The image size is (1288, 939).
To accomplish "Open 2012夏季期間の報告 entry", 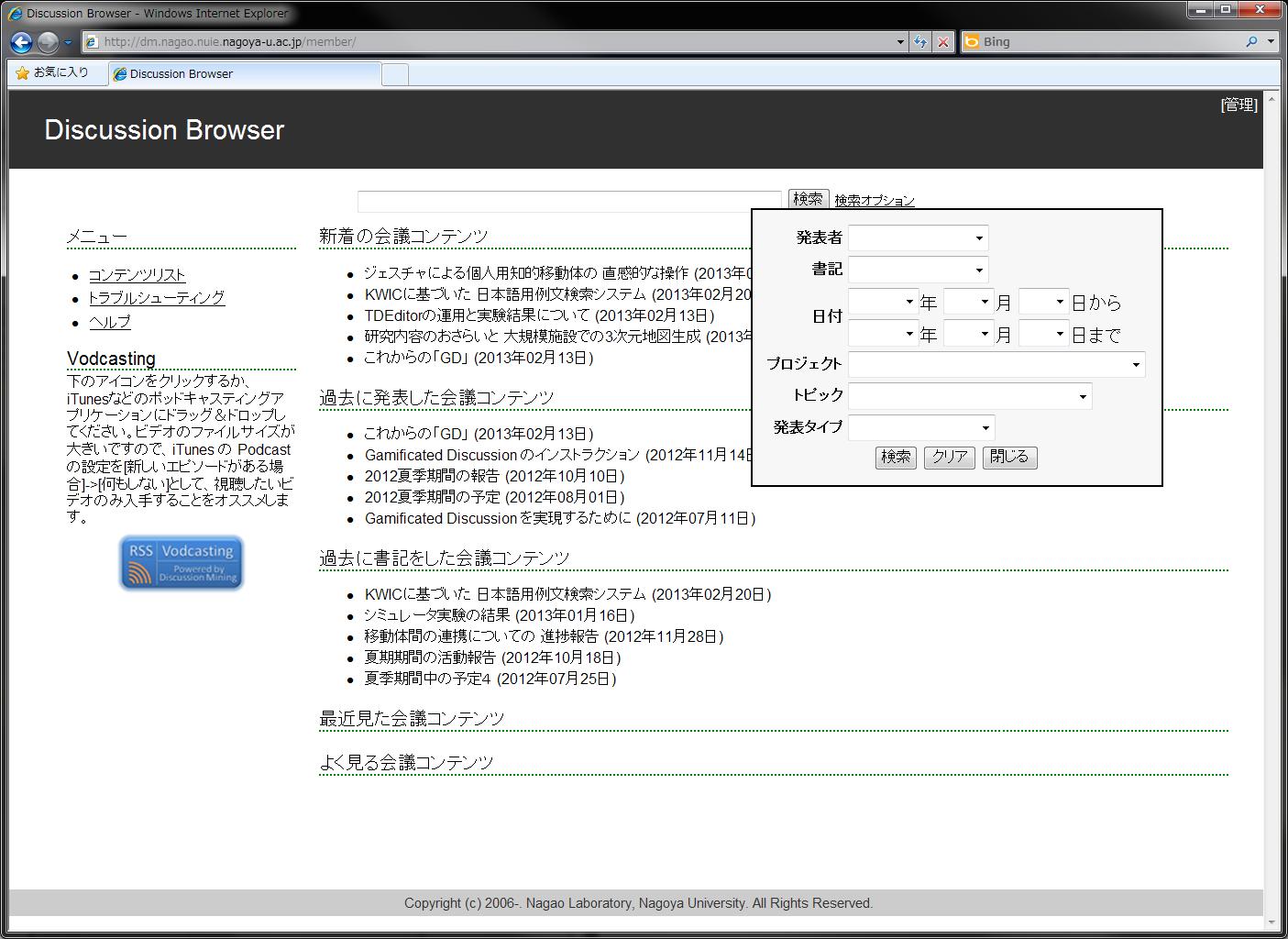I will click(494, 476).
